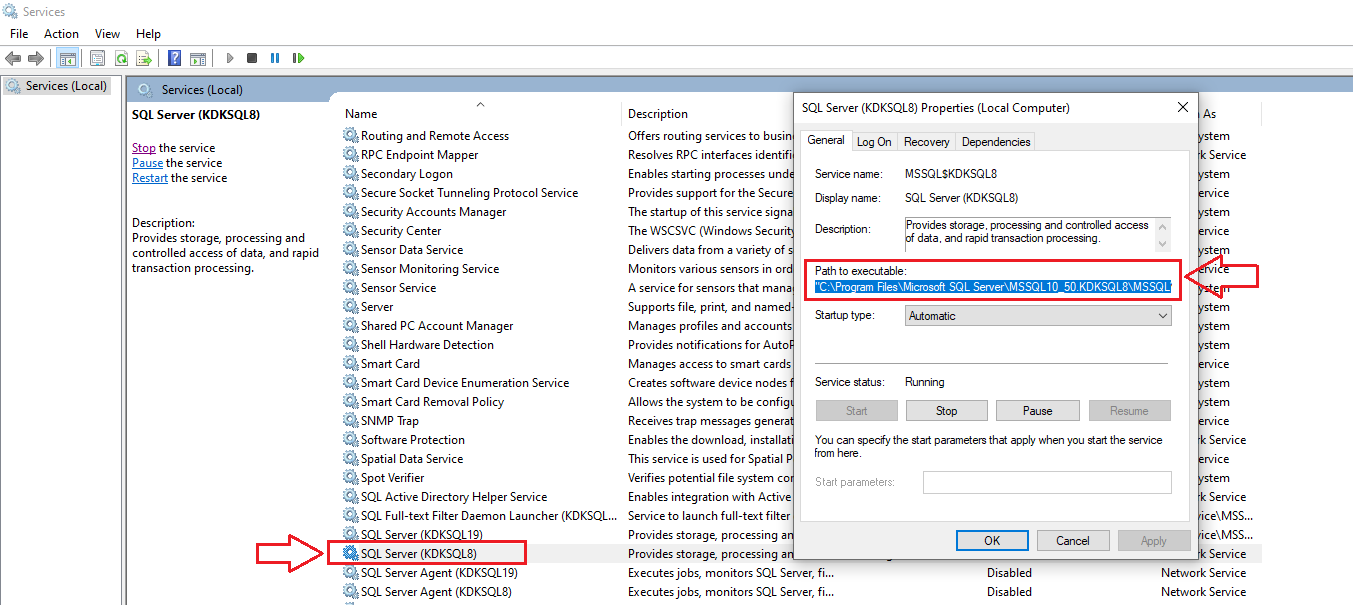The height and width of the screenshot is (605, 1353).
Task: Click the gear icon beside SQL Server Agent (KDKSQL8)
Action: pos(350,591)
